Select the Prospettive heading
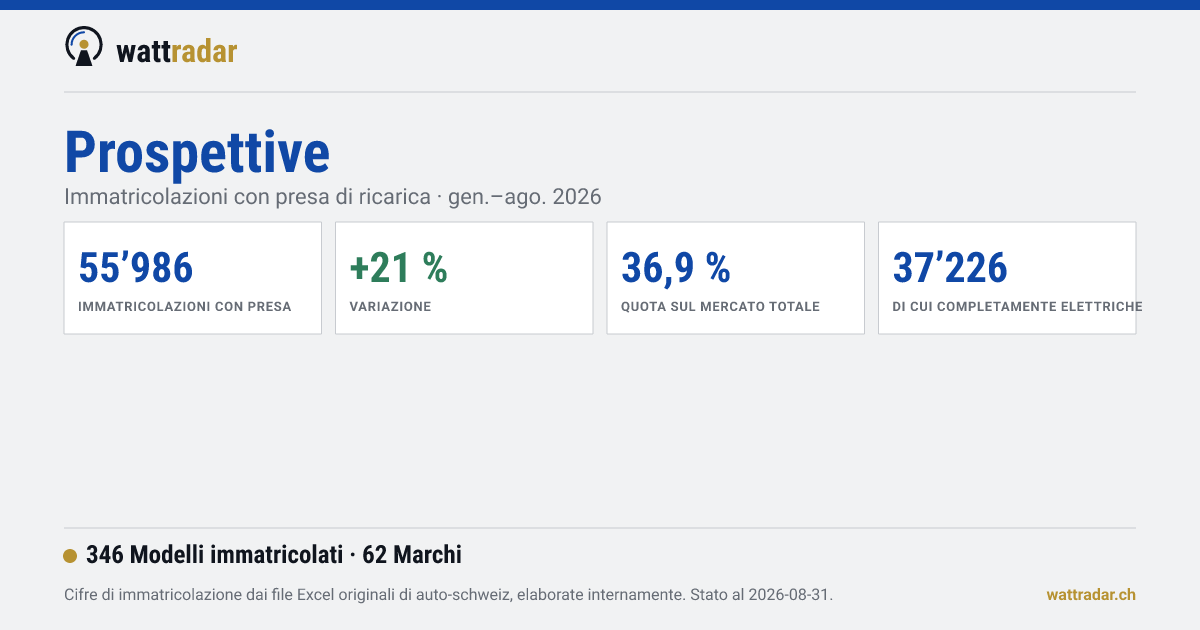The width and height of the screenshot is (1200, 630). coord(197,152)
